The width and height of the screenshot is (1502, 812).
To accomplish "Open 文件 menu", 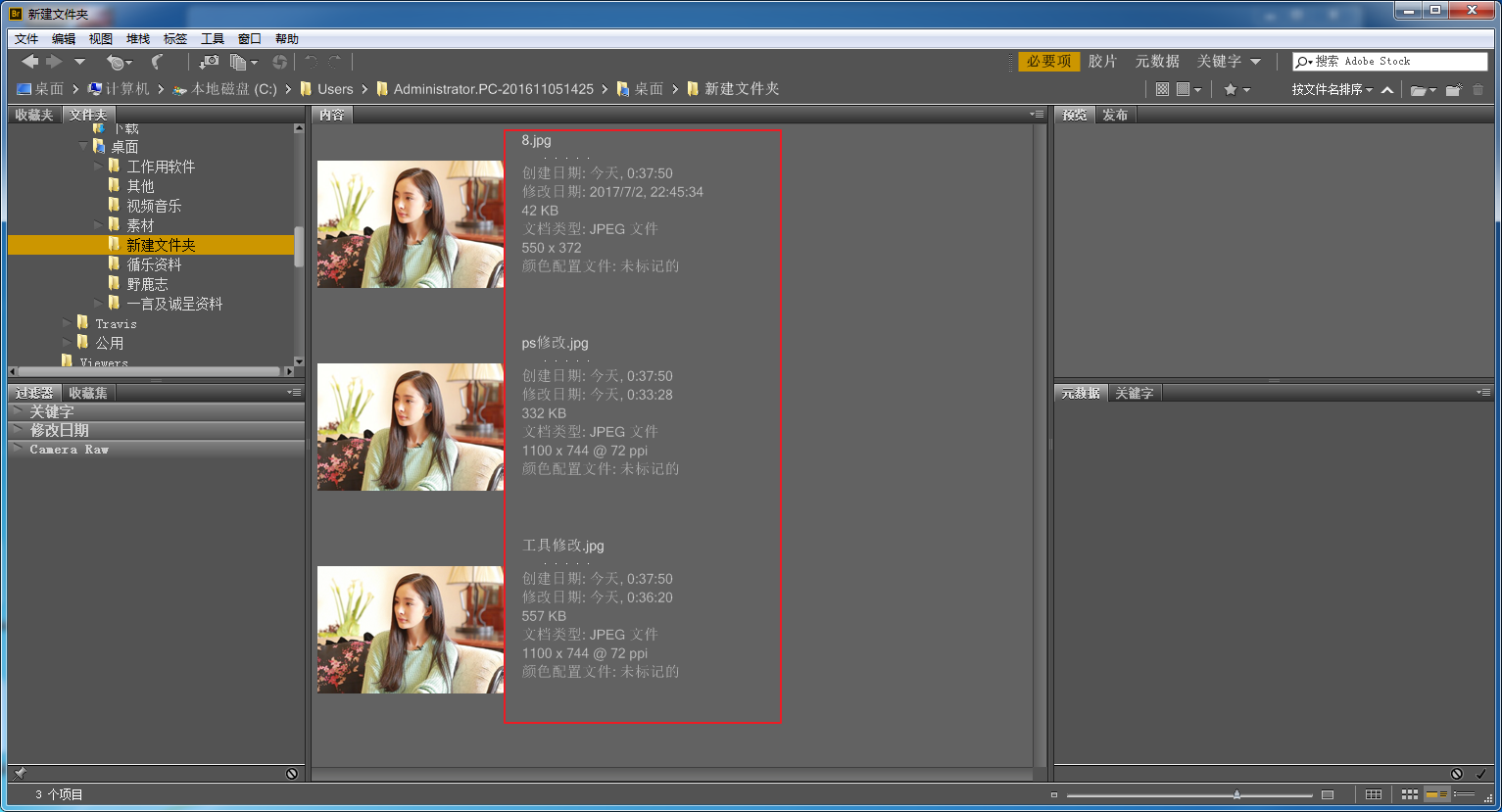I will coord(26,39).
